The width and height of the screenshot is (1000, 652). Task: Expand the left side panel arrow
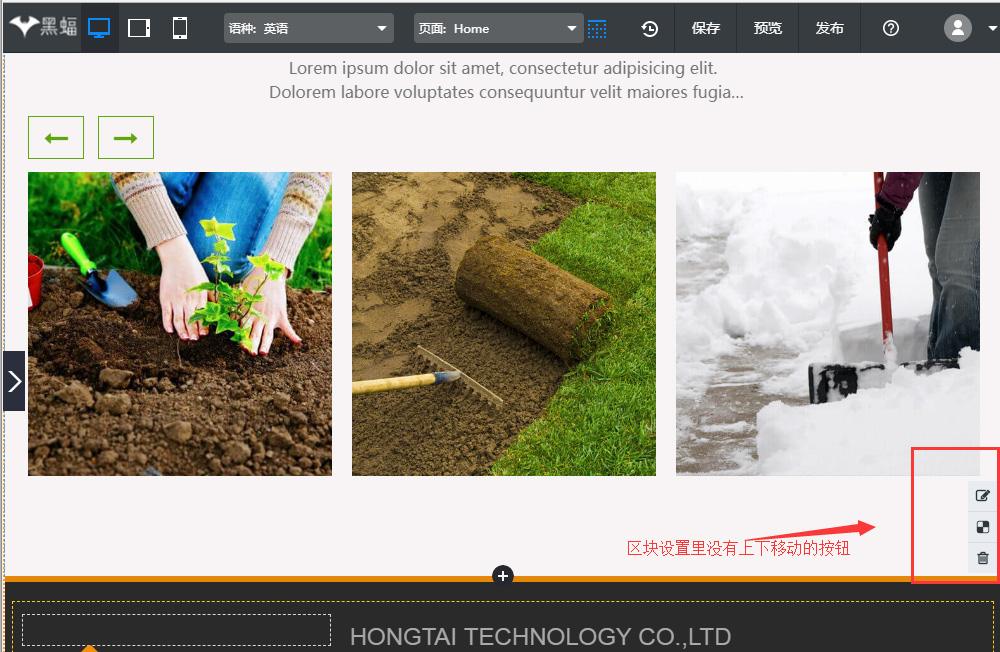tap(14, 381)
